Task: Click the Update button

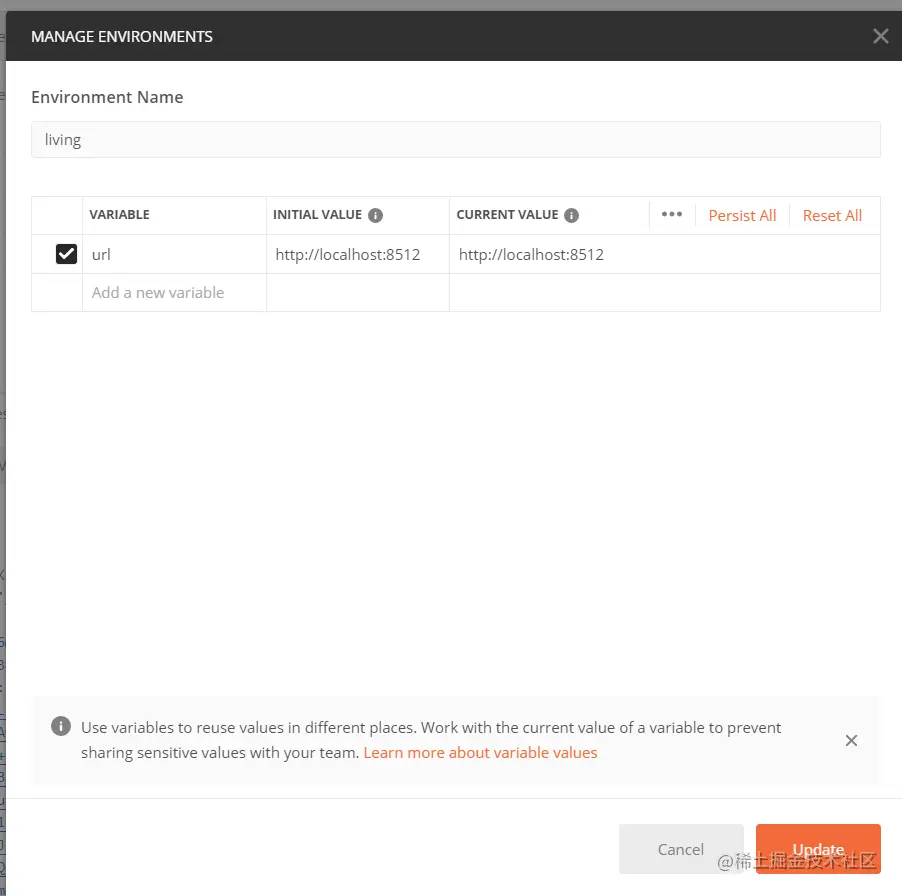Action: click(x=818, y=849)
